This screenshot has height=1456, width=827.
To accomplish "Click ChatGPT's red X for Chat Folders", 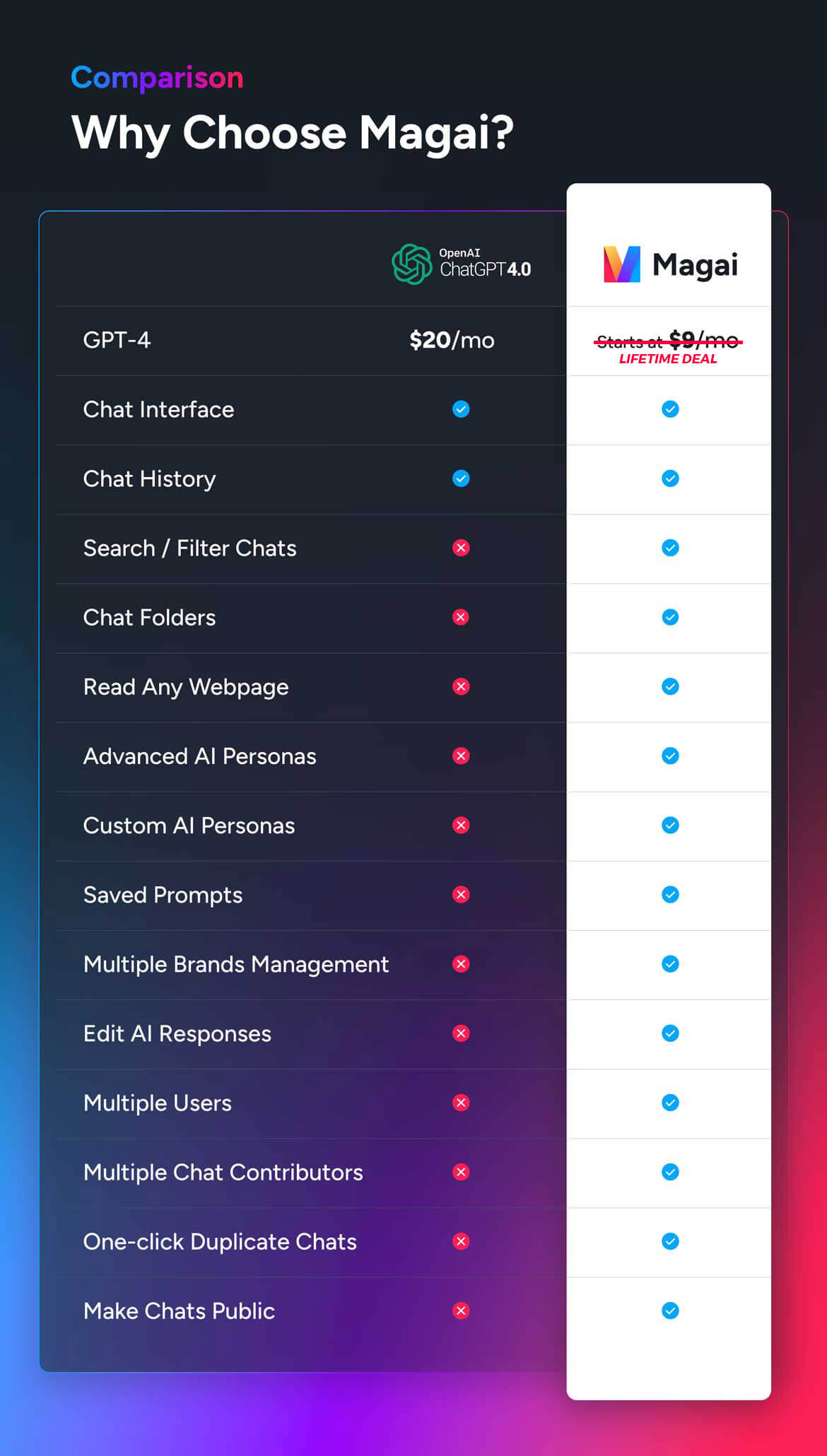I will point(461,617).
